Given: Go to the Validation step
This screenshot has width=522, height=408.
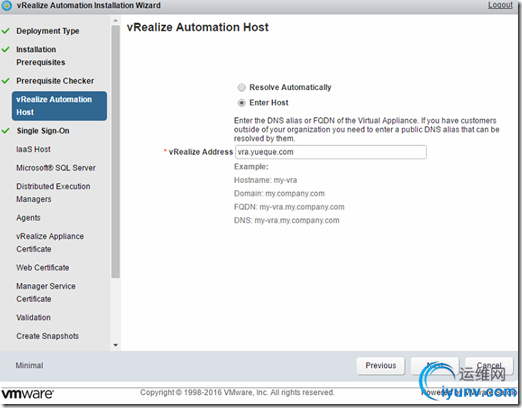Looking at the screenshot, I should 33,317.
